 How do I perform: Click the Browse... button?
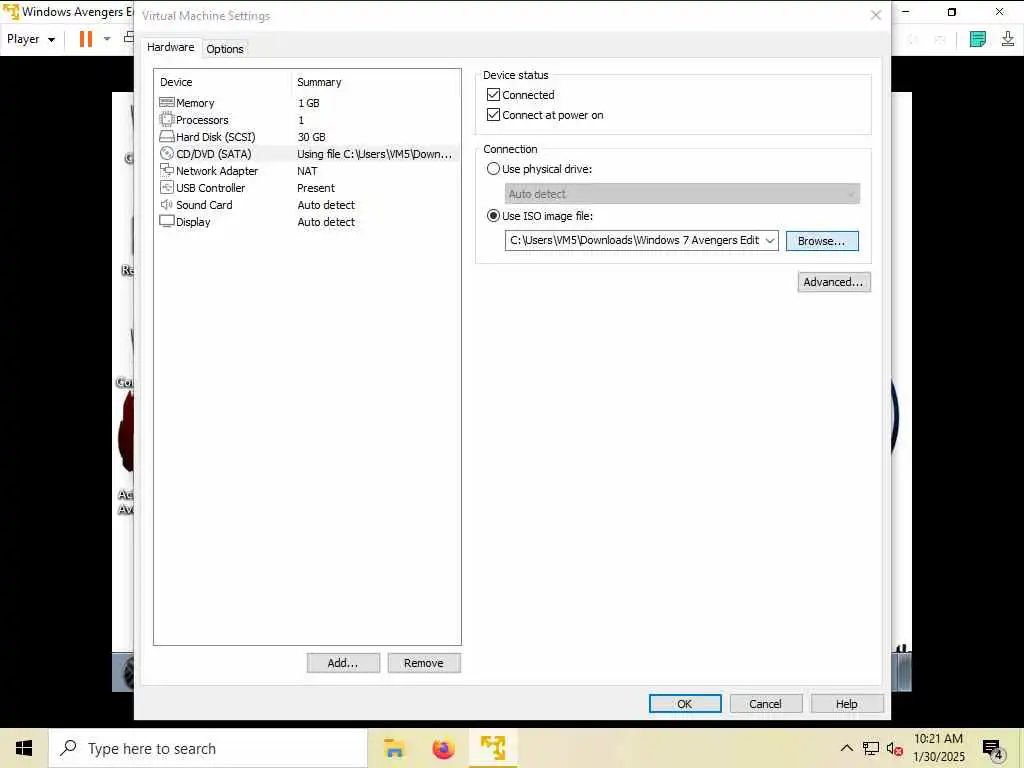click(x=822, y=241)
